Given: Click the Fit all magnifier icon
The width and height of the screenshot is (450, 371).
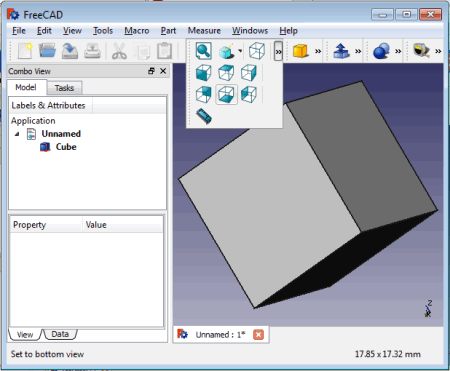Looking at the screenshot, I should point(203,51).
